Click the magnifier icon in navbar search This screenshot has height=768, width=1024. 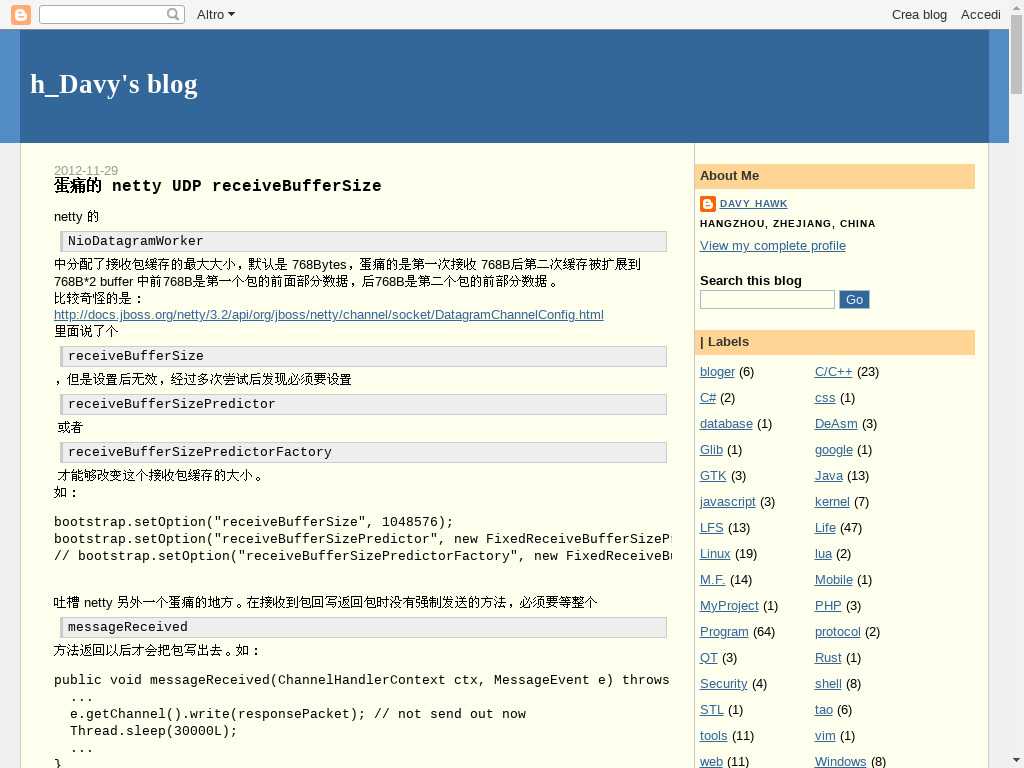click(172, 14)
